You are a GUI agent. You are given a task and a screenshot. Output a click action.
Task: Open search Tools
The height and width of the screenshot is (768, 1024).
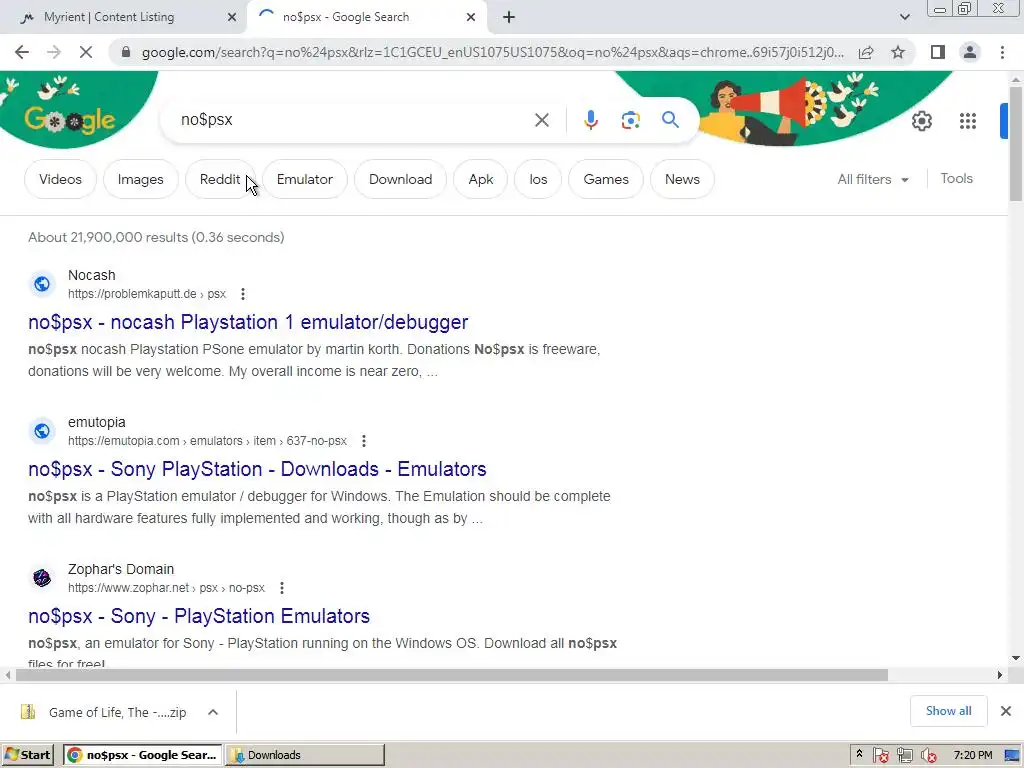tap(956, 178)
